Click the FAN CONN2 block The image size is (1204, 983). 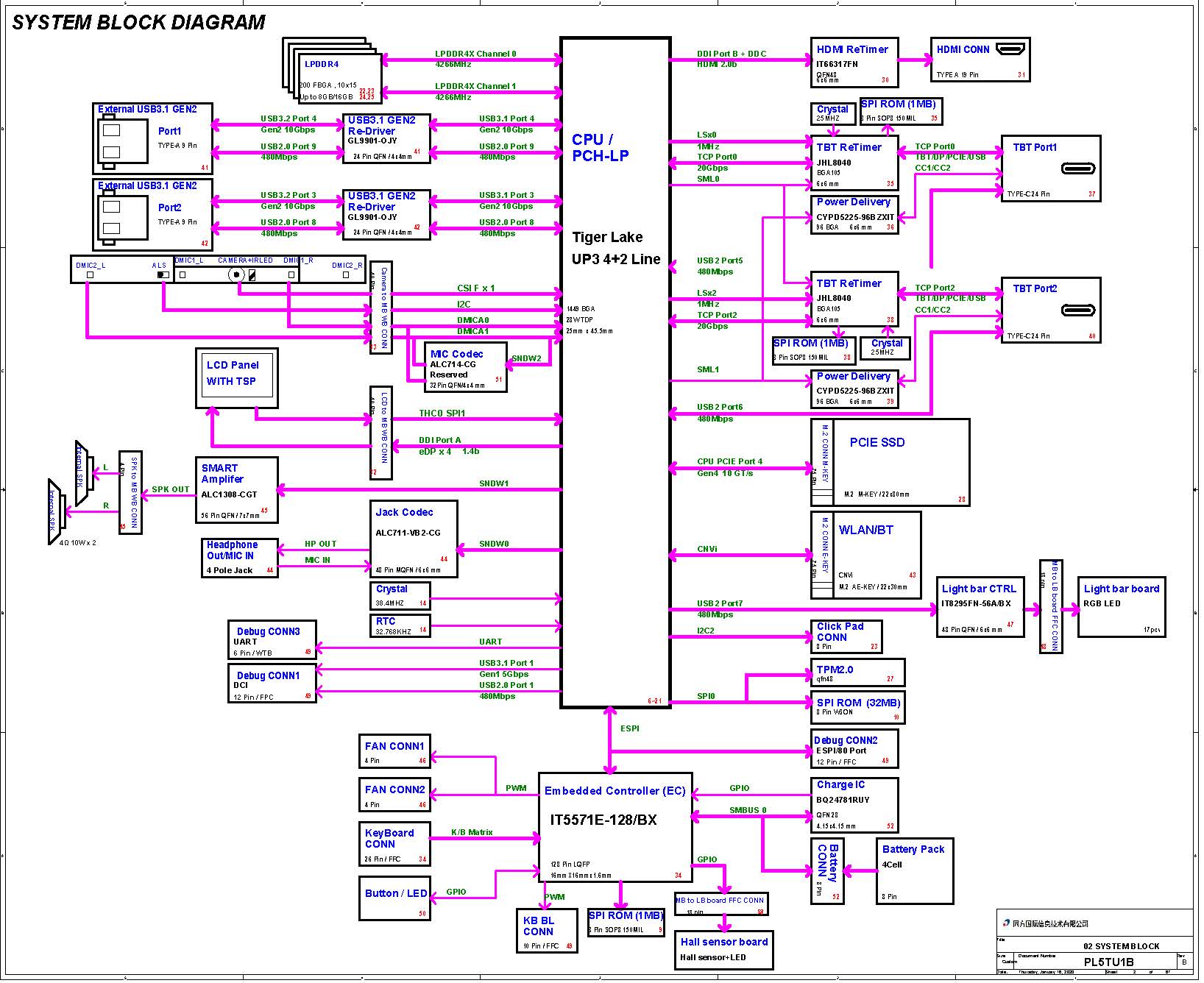coord(394,795)
